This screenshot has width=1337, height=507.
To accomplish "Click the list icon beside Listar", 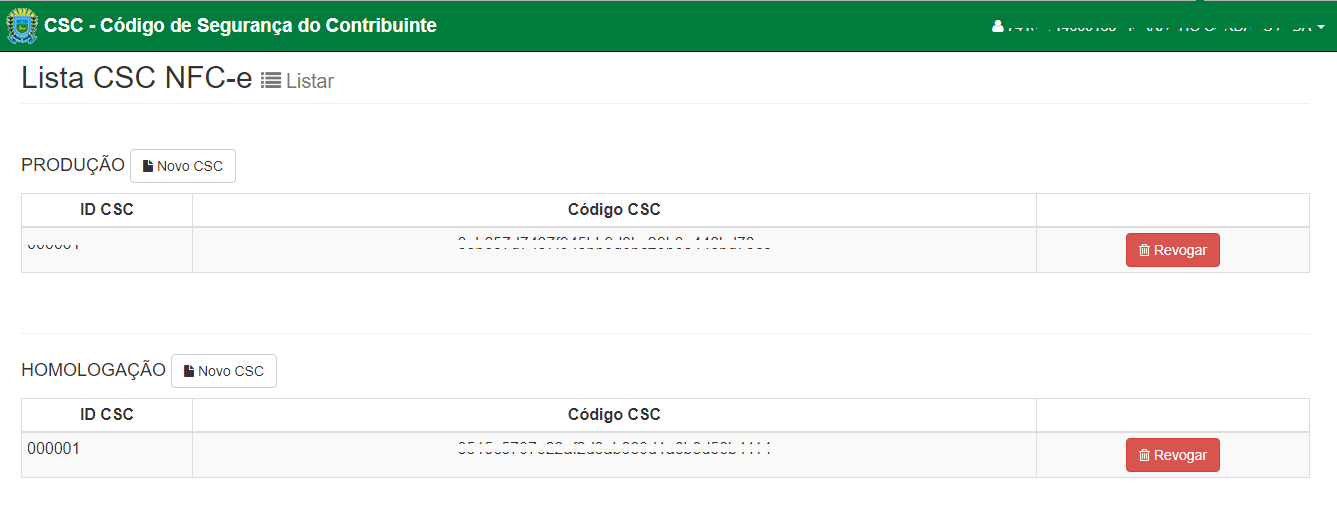I will [271, 81].
